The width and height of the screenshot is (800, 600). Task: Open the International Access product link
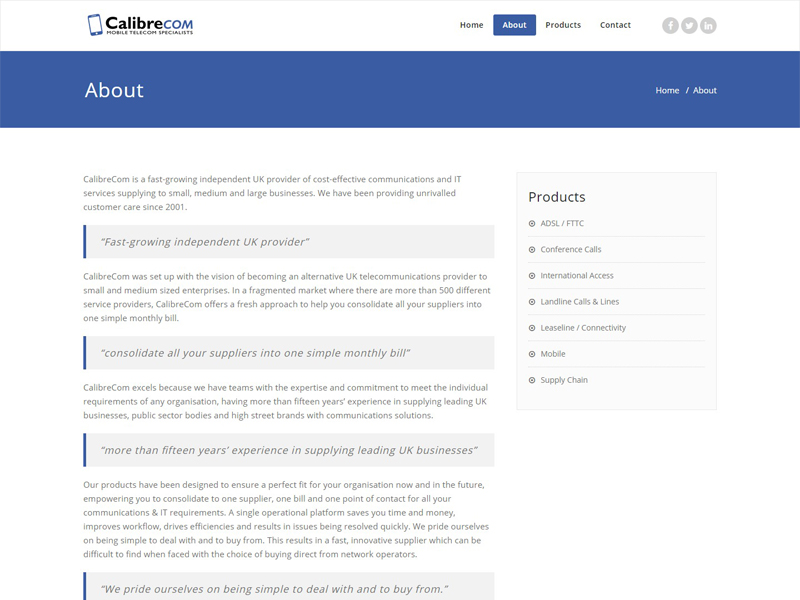[x=577, y=276]
